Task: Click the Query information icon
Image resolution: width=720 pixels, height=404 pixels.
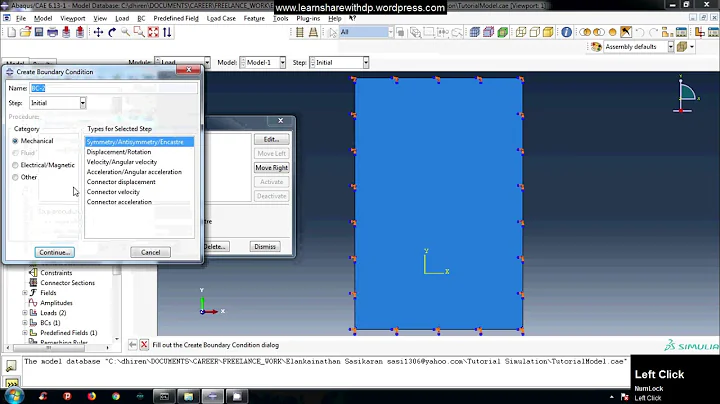Action: pyautogui.click(x=567, y=32)
